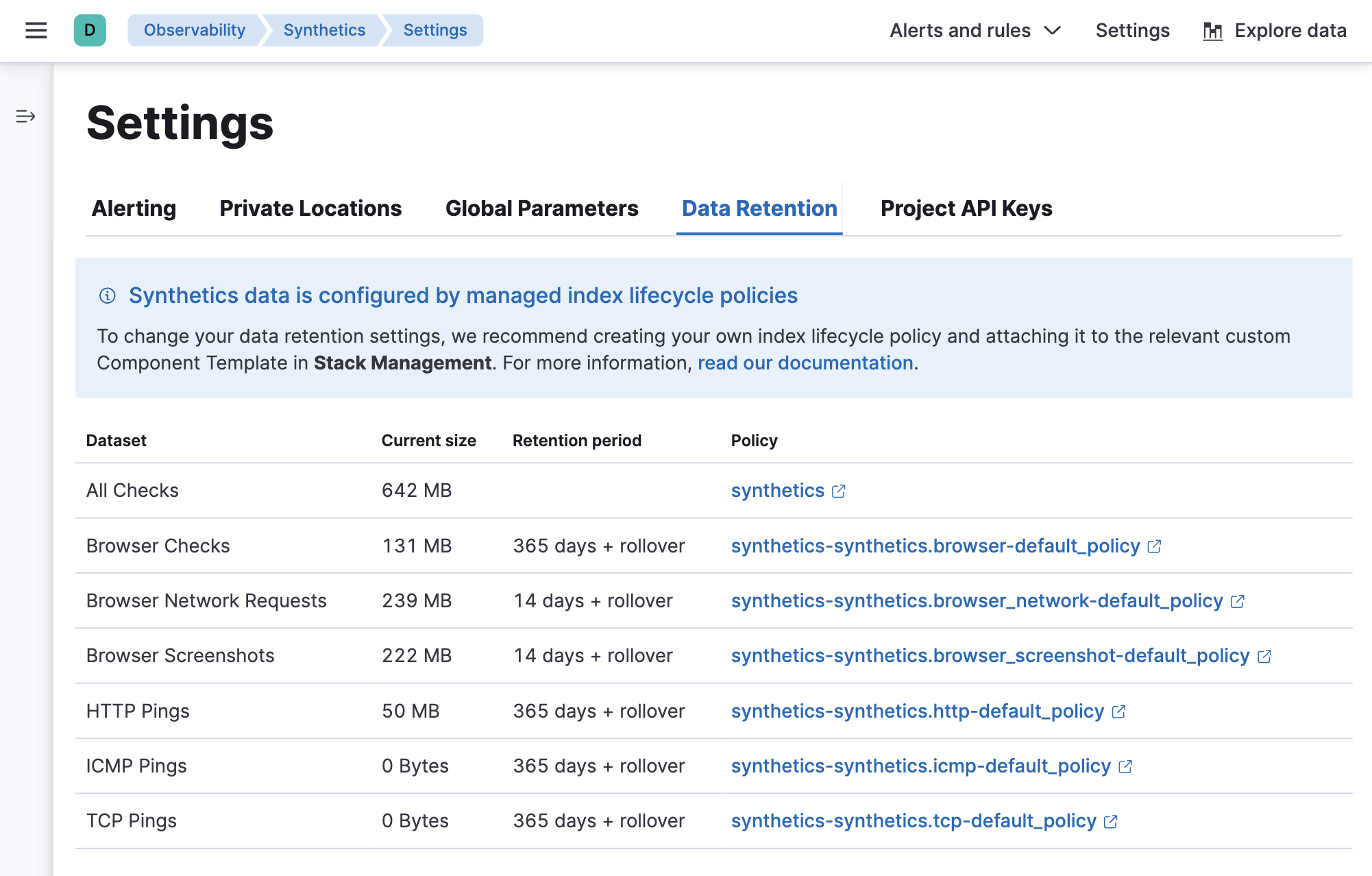This screenshot has width=1372, height=876.
Task: Open Explore data via its chart icon
Action: pyautogui.click(x=1213, y=30)
